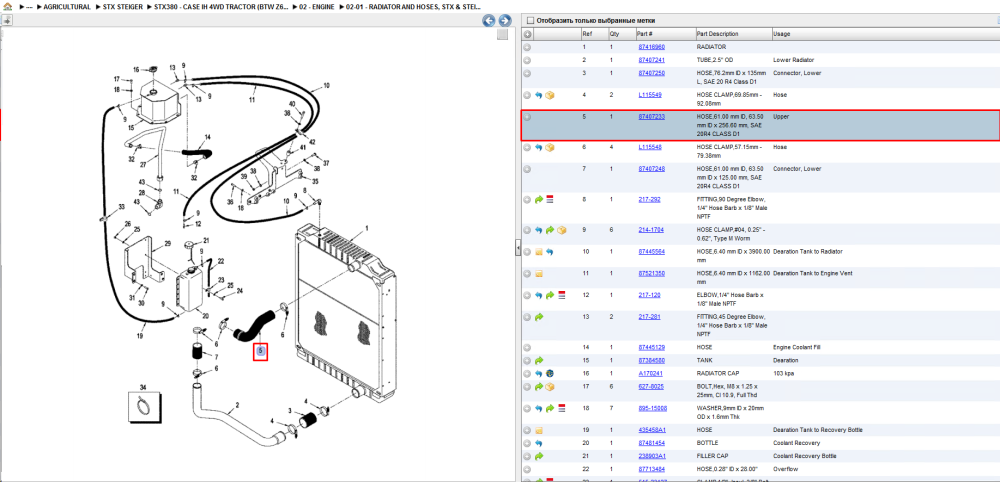Click the yellow note icon in row 10
Screen dimensions: 1000x482
539,252
